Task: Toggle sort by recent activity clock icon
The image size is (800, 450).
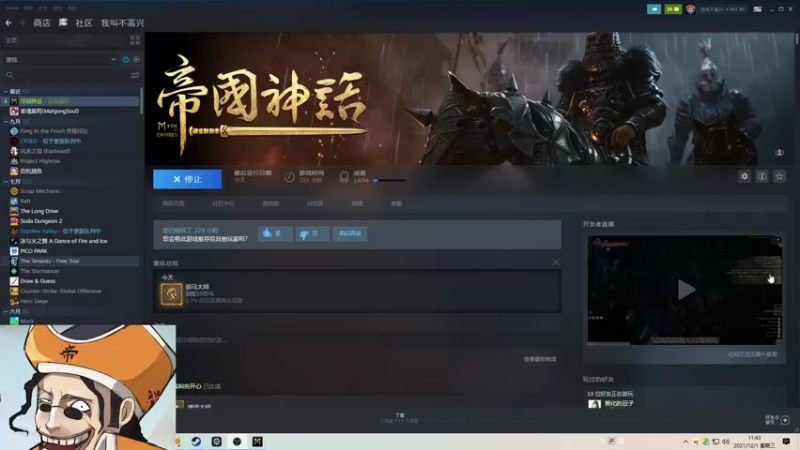Action: click(126, 60)
